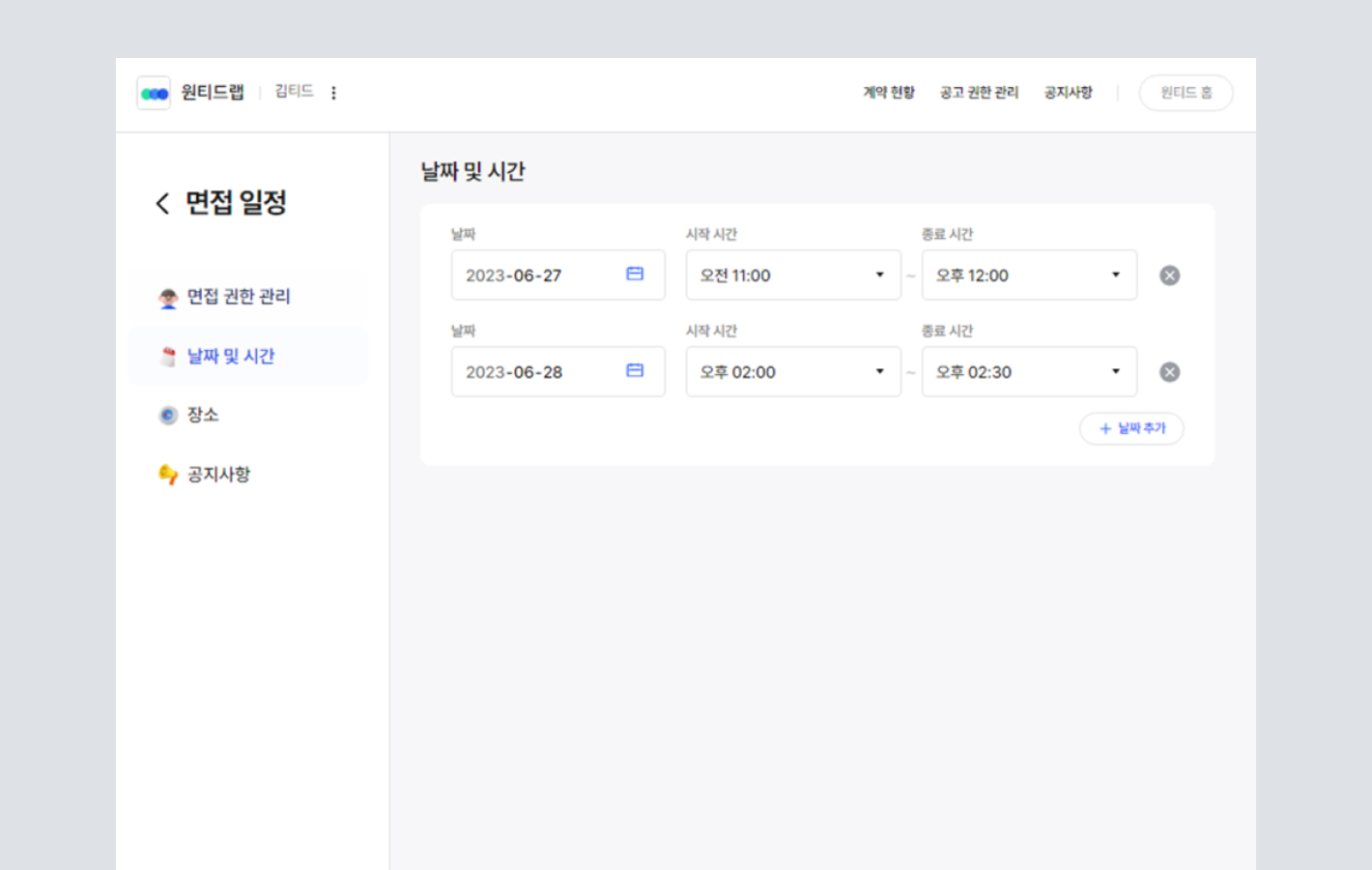Click the 원티드랩 logo icon

(x=154, y=93)
